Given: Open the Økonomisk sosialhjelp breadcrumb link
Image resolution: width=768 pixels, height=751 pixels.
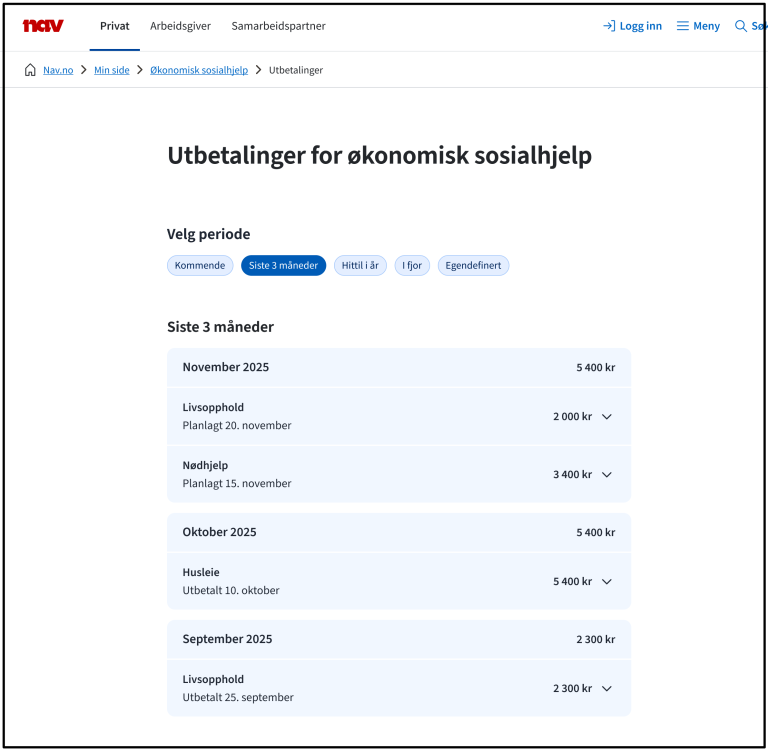Looking at the screenshot, I should (x=199, y=70).
